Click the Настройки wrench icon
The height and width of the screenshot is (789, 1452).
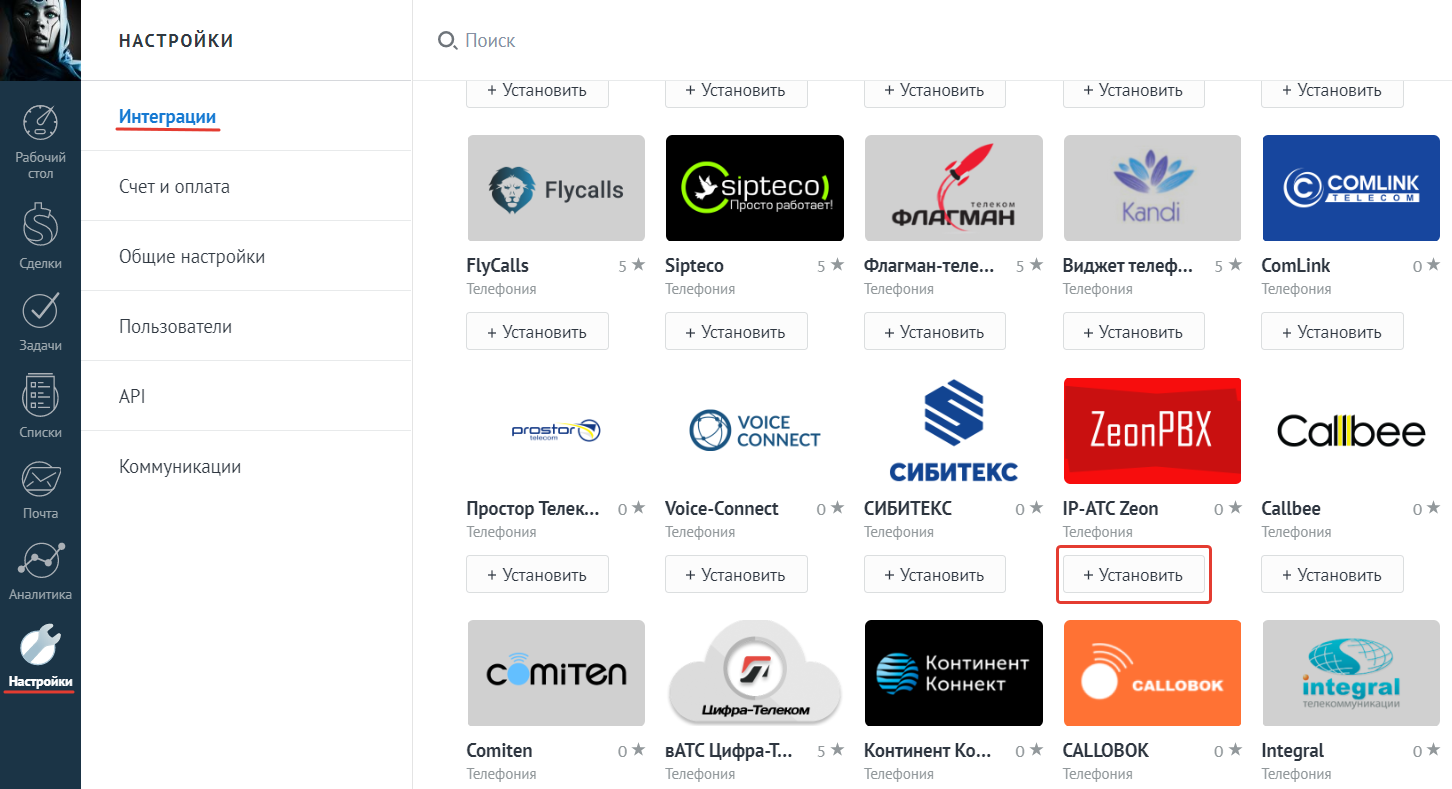click(40, 645)
